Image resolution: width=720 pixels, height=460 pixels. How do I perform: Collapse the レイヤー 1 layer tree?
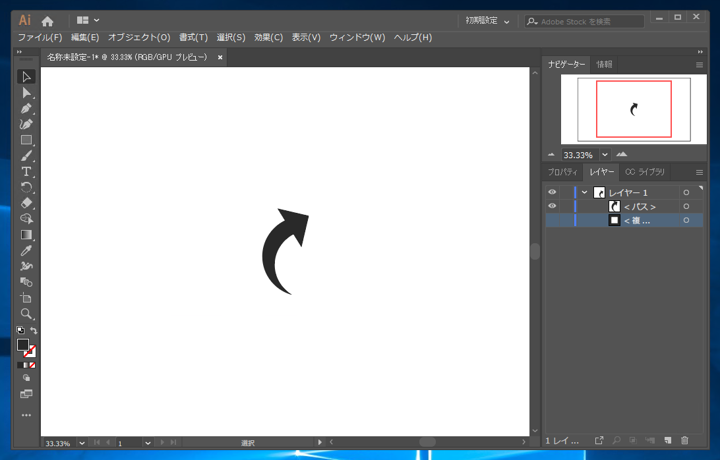tap(585, 192)
